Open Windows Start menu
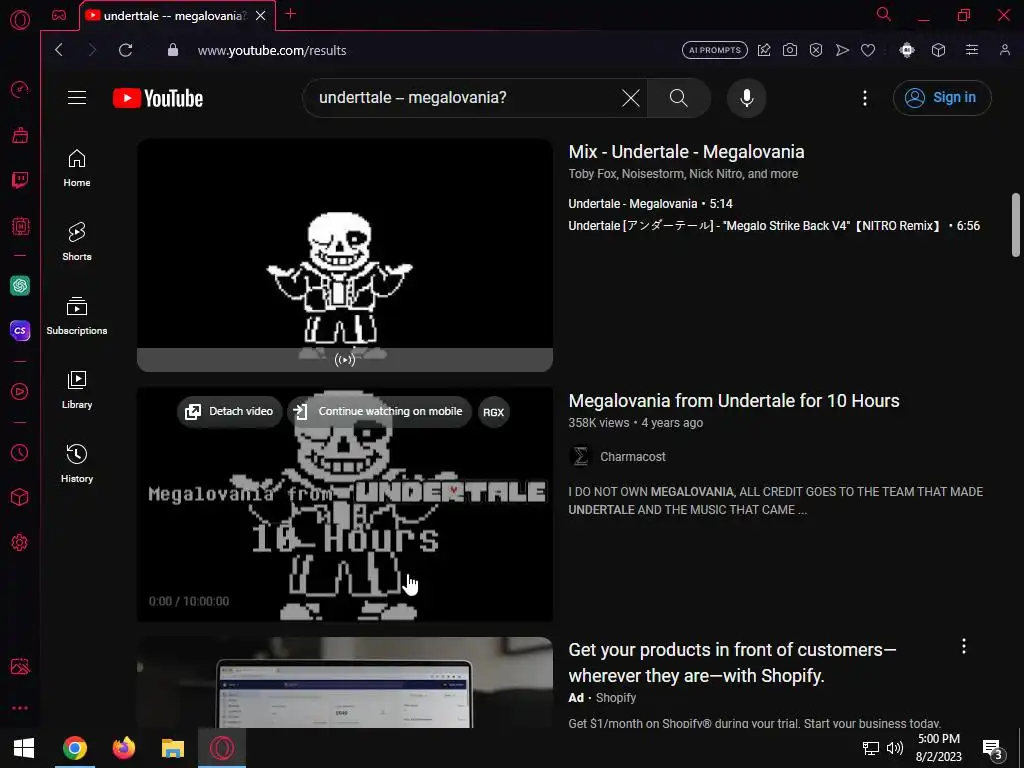The height and width of the screenshot is (768, 1024). (x=24, y=748)
